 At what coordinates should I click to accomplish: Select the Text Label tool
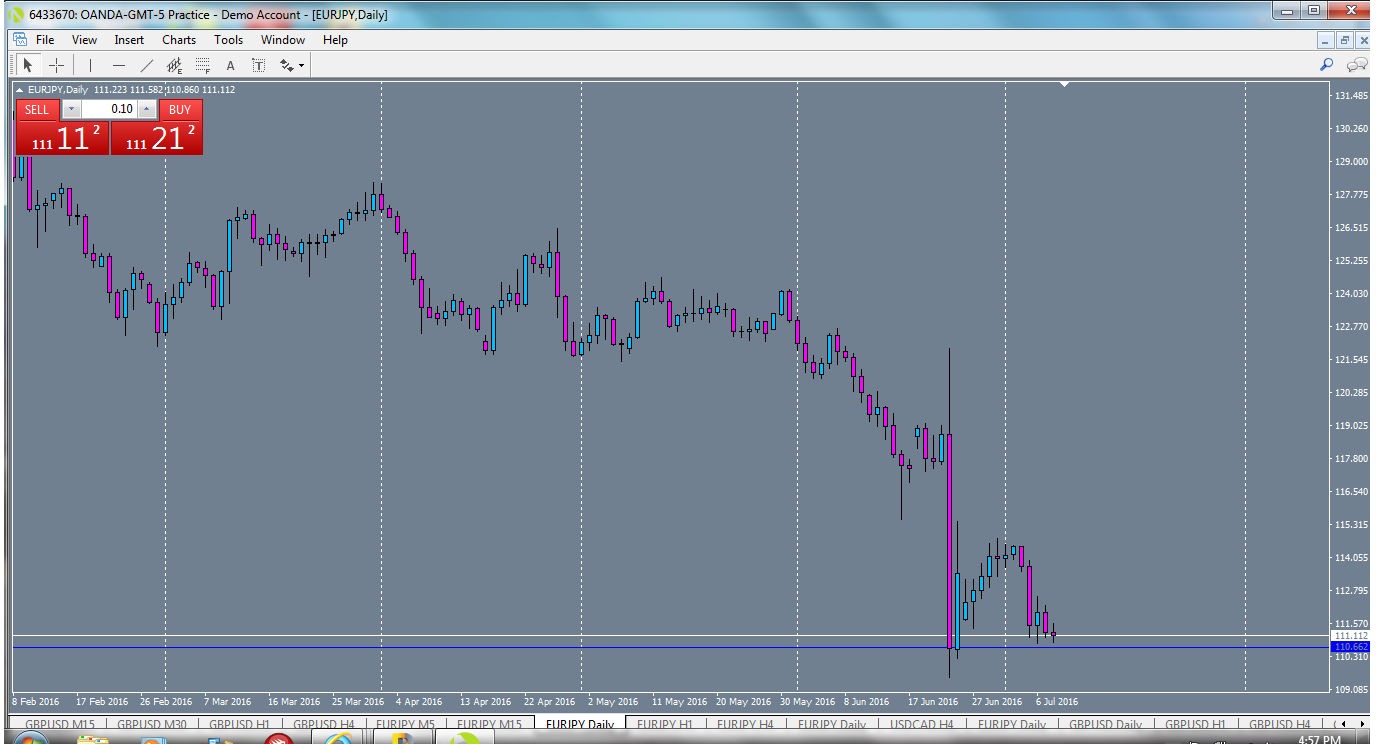(x=258, y=65)
